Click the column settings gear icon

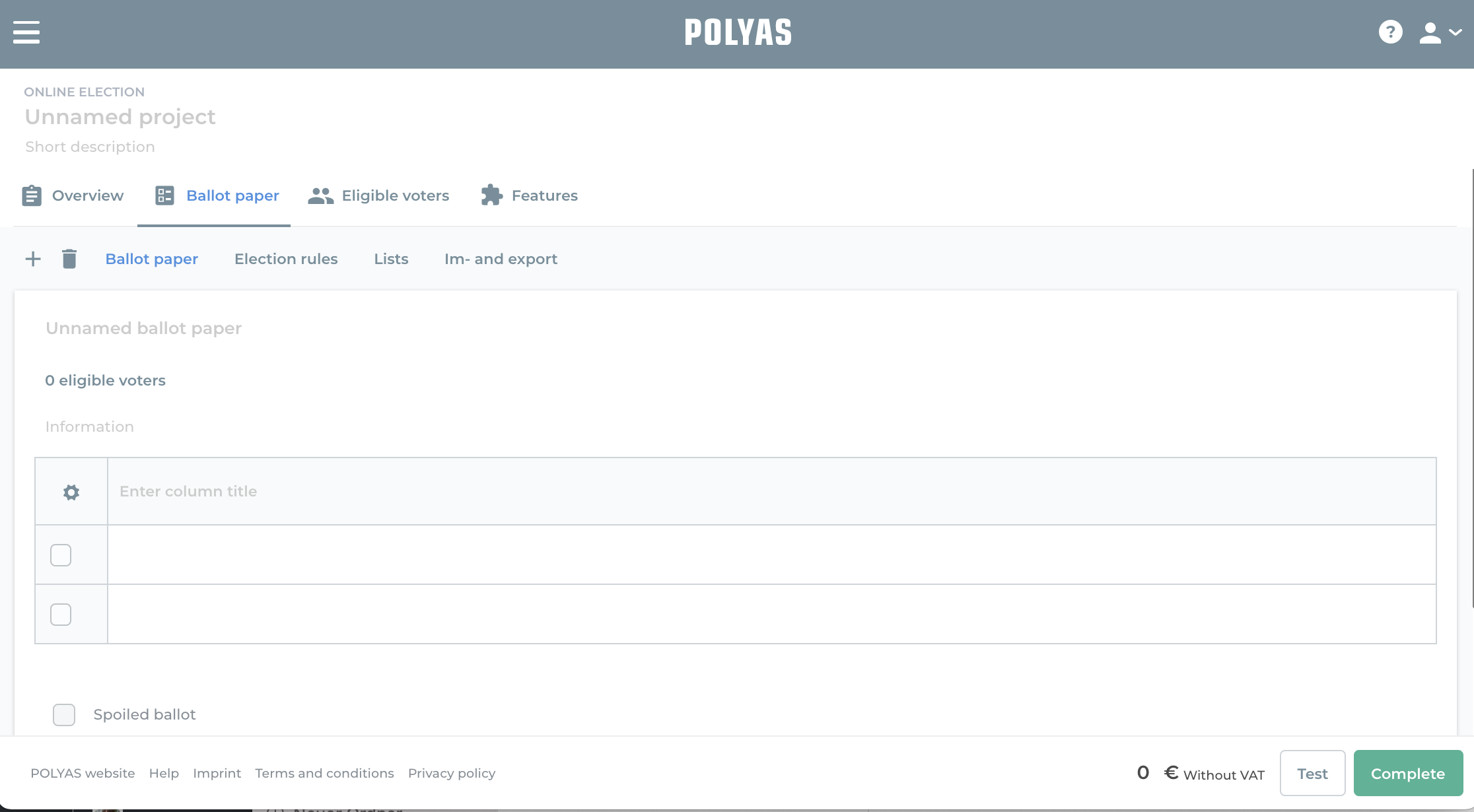(x=71, y=491)
